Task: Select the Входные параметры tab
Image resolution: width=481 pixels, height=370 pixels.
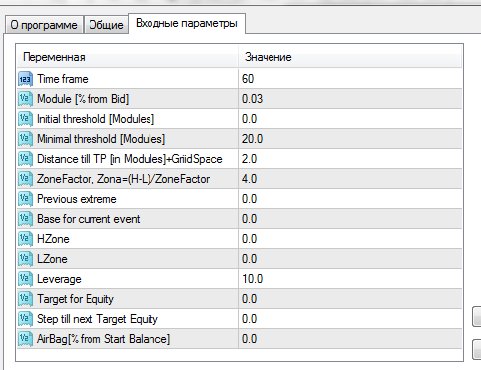Action: [187, 24]
